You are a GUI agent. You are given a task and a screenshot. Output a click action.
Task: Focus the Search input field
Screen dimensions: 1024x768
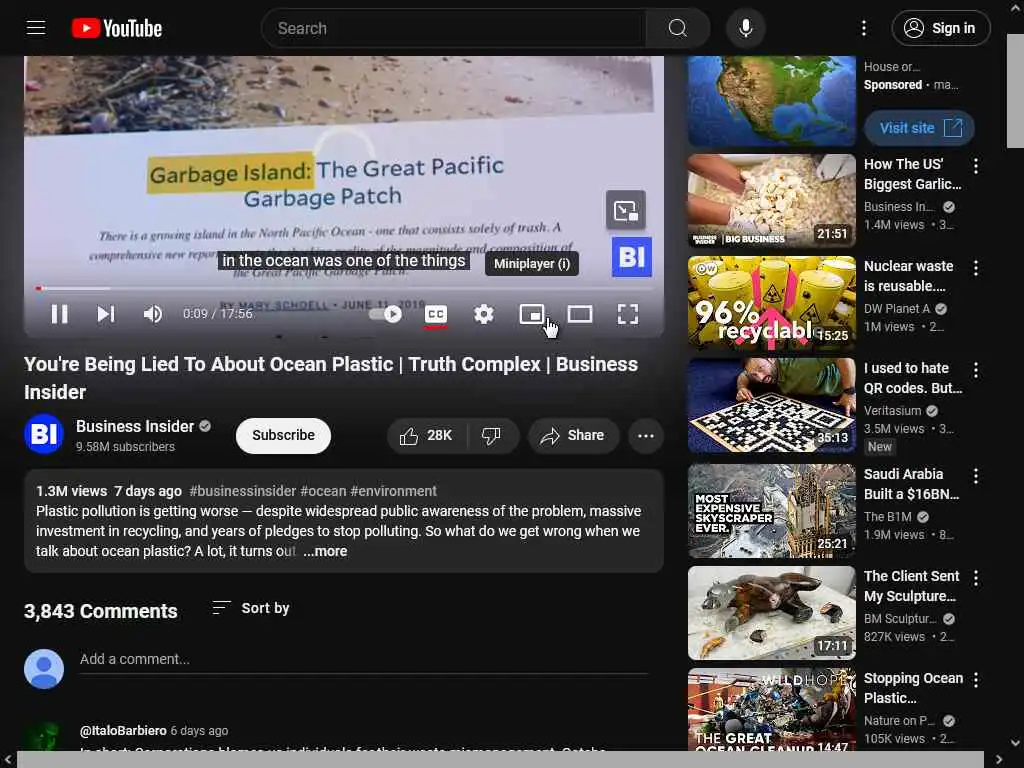454,28
